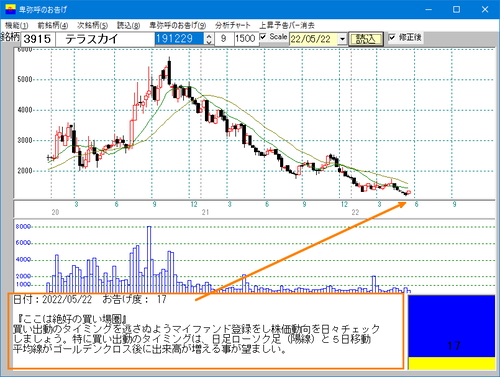Click the field showing 9
Viewport: 500px width, 377px height.
click(224, 39)
